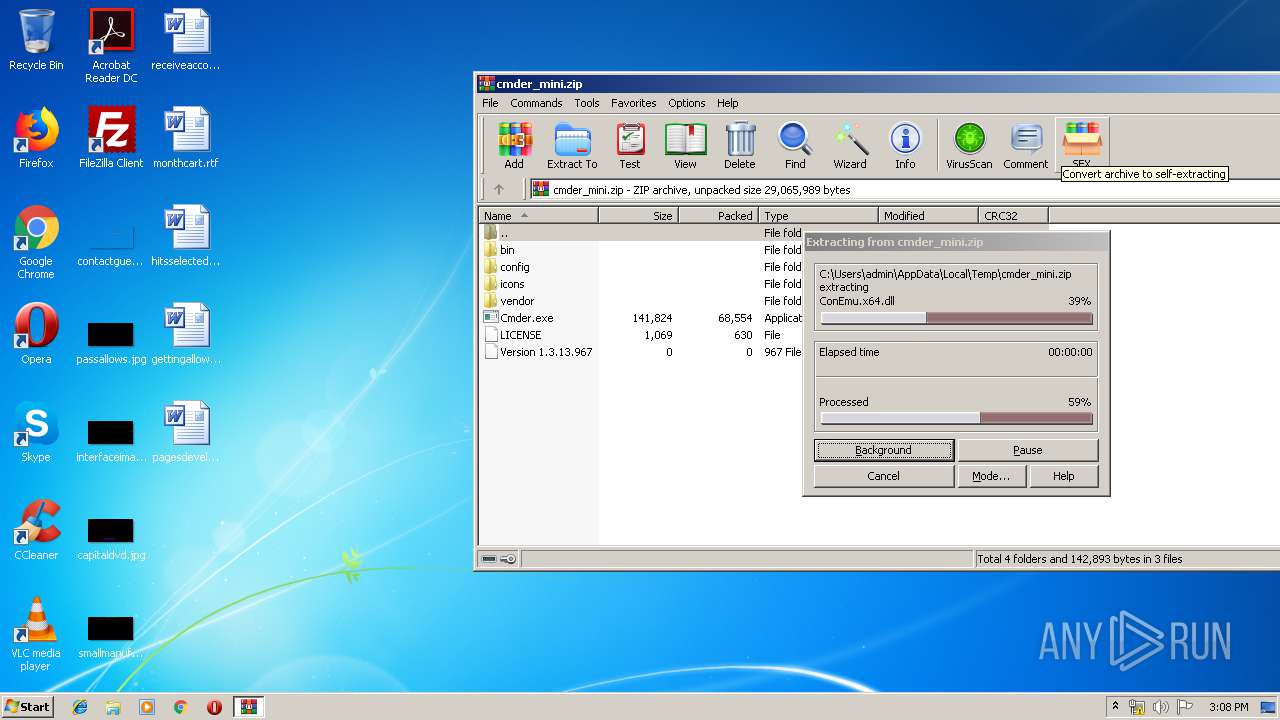Click the Background button in the extraction dialog
This screenshot has height=720, width=1280.
[x=883, y=450]
